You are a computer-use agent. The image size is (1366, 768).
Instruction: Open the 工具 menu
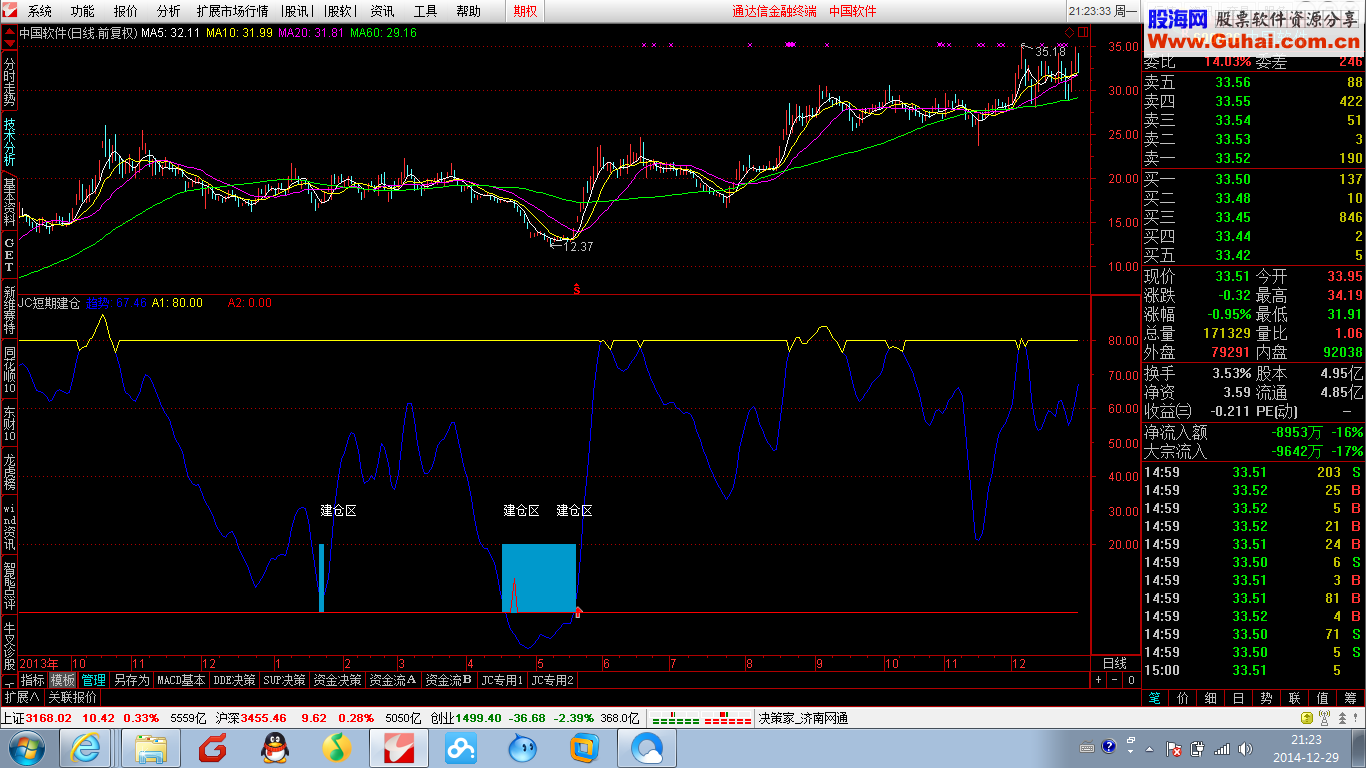point(425,11)
